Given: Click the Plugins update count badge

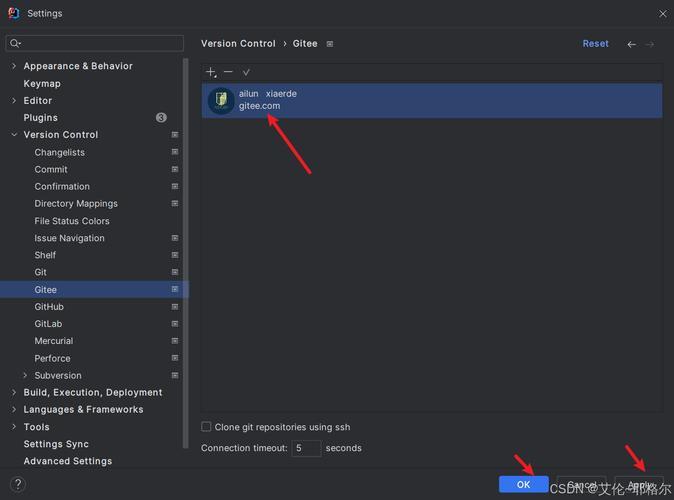Looking at the screenshot, I should pos(161,118).
